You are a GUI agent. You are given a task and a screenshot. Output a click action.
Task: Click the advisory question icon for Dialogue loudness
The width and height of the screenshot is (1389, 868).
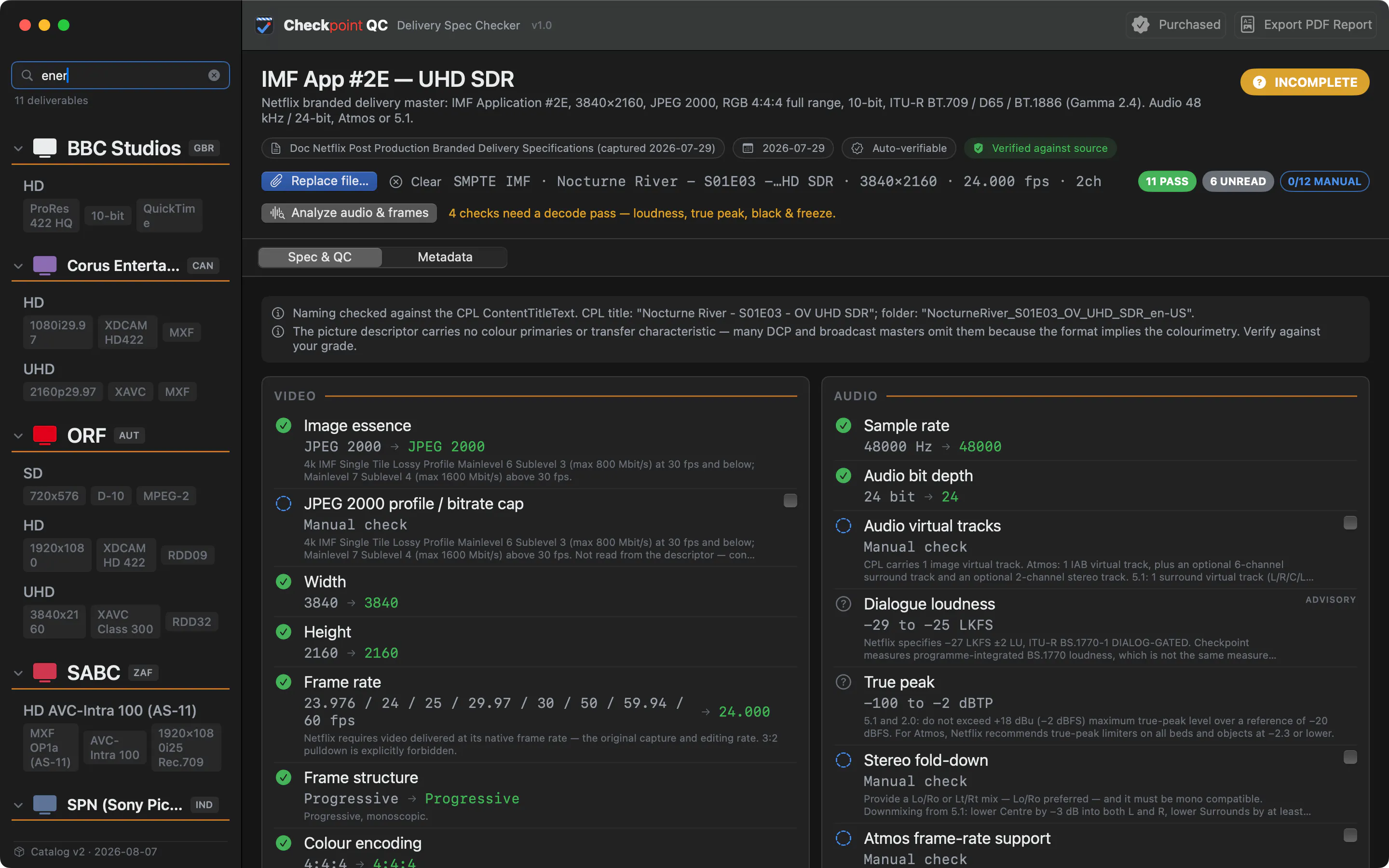coord(843,603)
